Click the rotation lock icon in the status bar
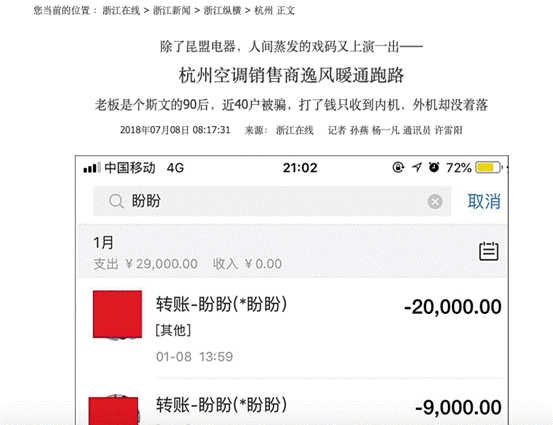This screenshot has height=425, width=553. click(x=398, y=167)
